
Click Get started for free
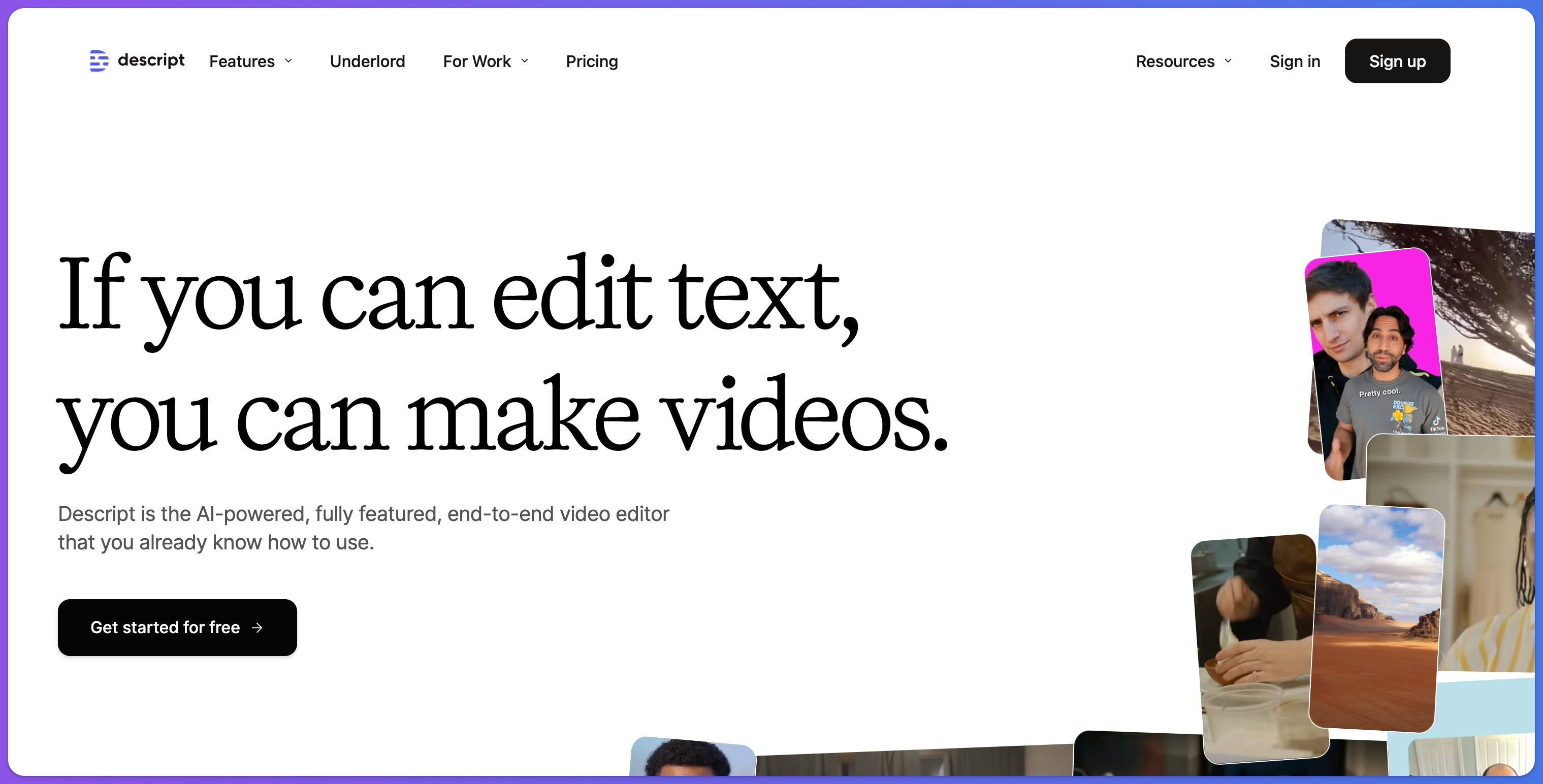(x=177, y=627)
